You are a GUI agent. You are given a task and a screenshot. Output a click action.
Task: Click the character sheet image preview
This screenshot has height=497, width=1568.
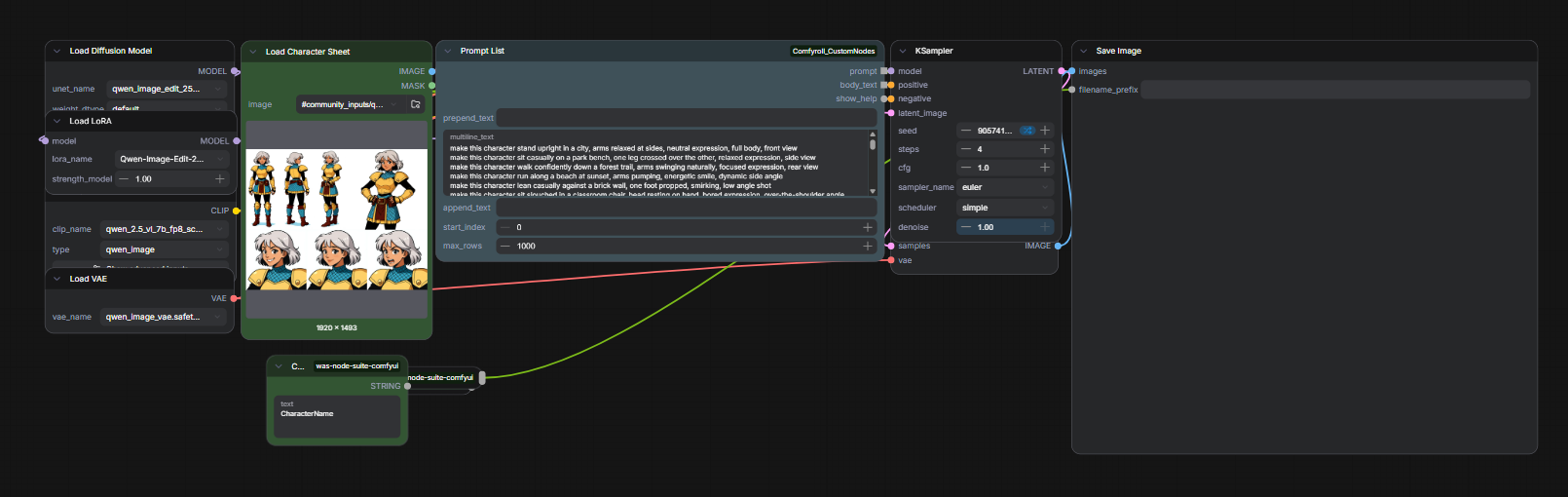point(337,219)
